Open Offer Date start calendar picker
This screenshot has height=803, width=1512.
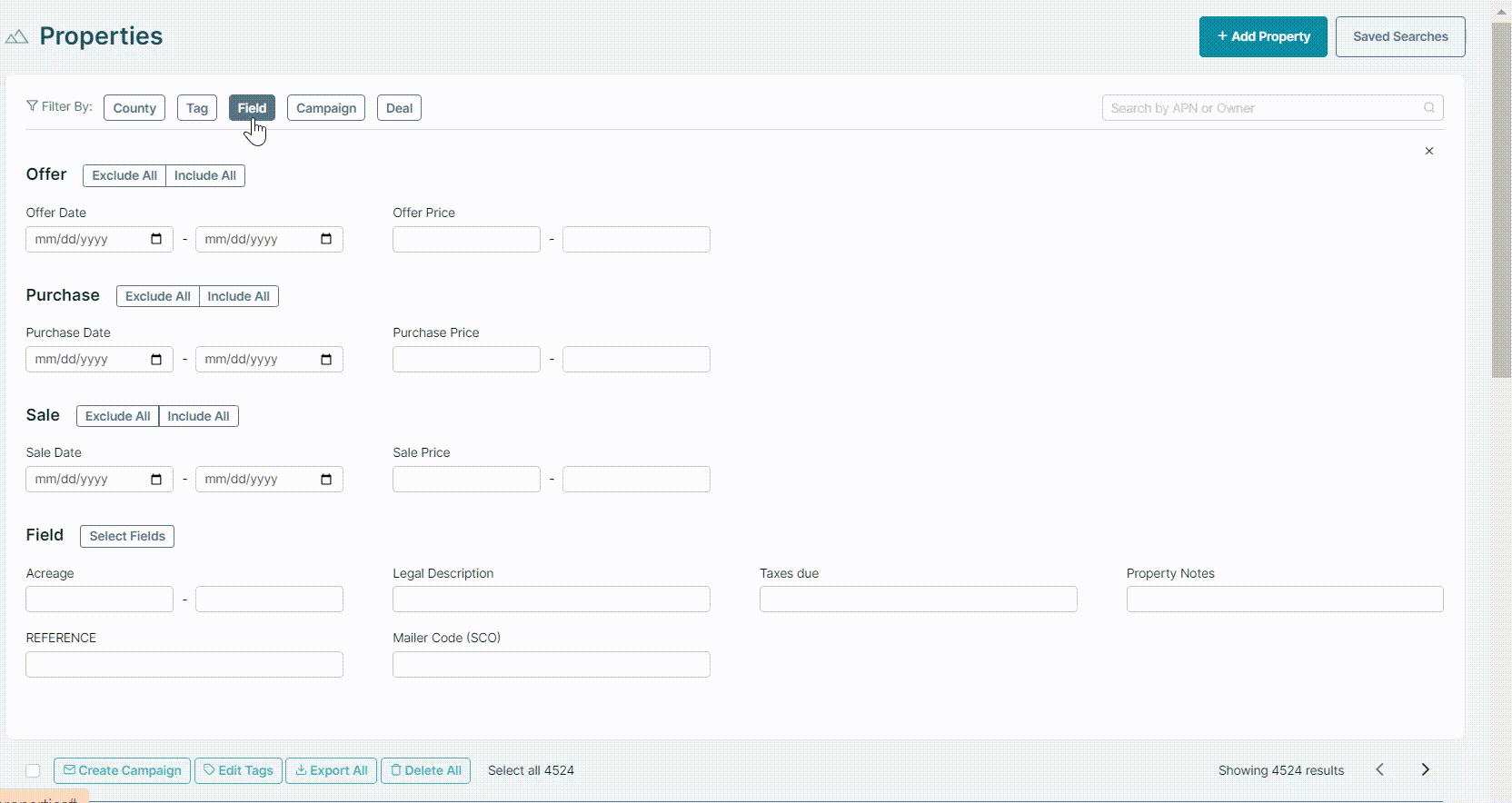[156, 239]
